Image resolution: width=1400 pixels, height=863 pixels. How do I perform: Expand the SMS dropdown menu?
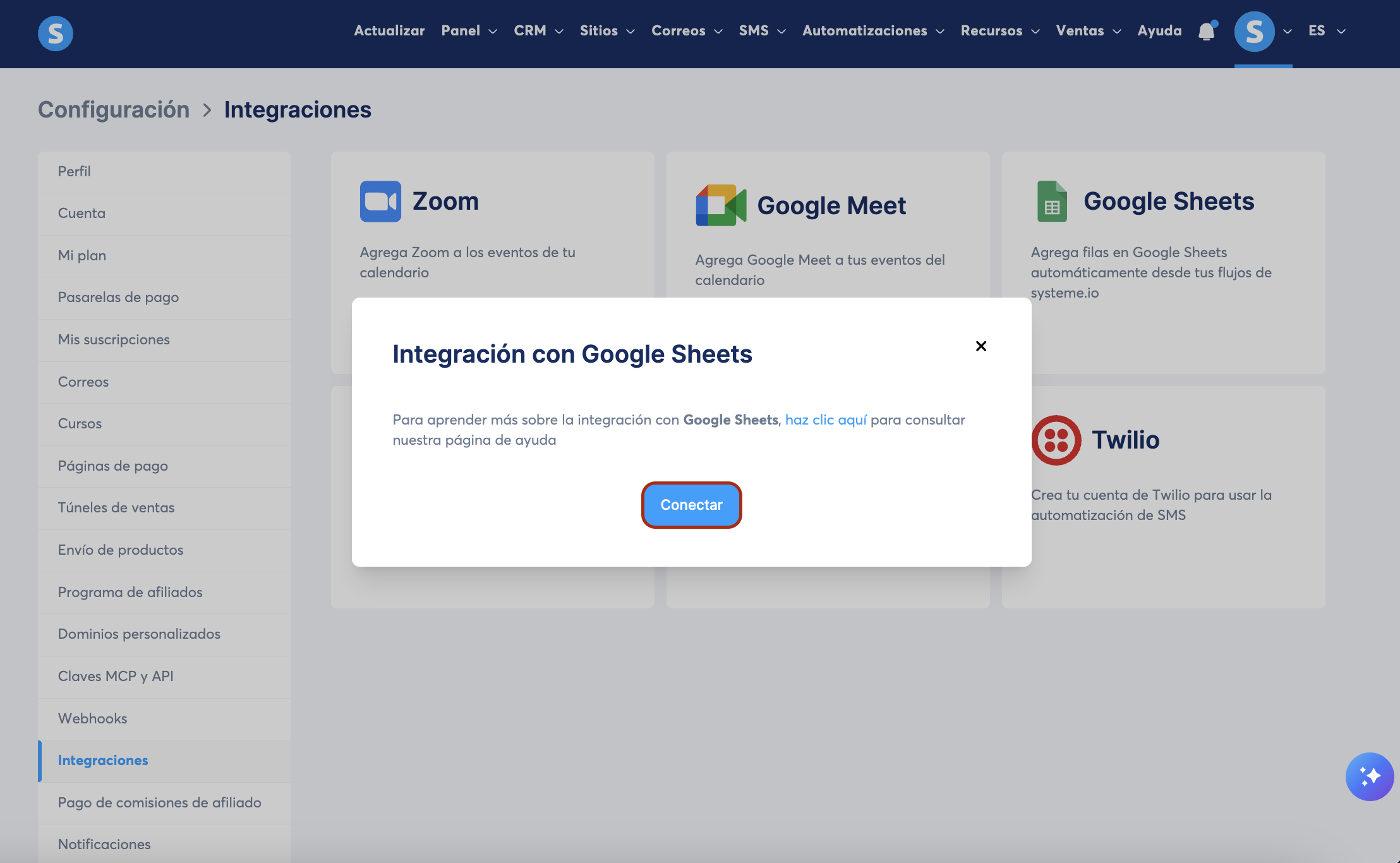click(x=762, y=30)
